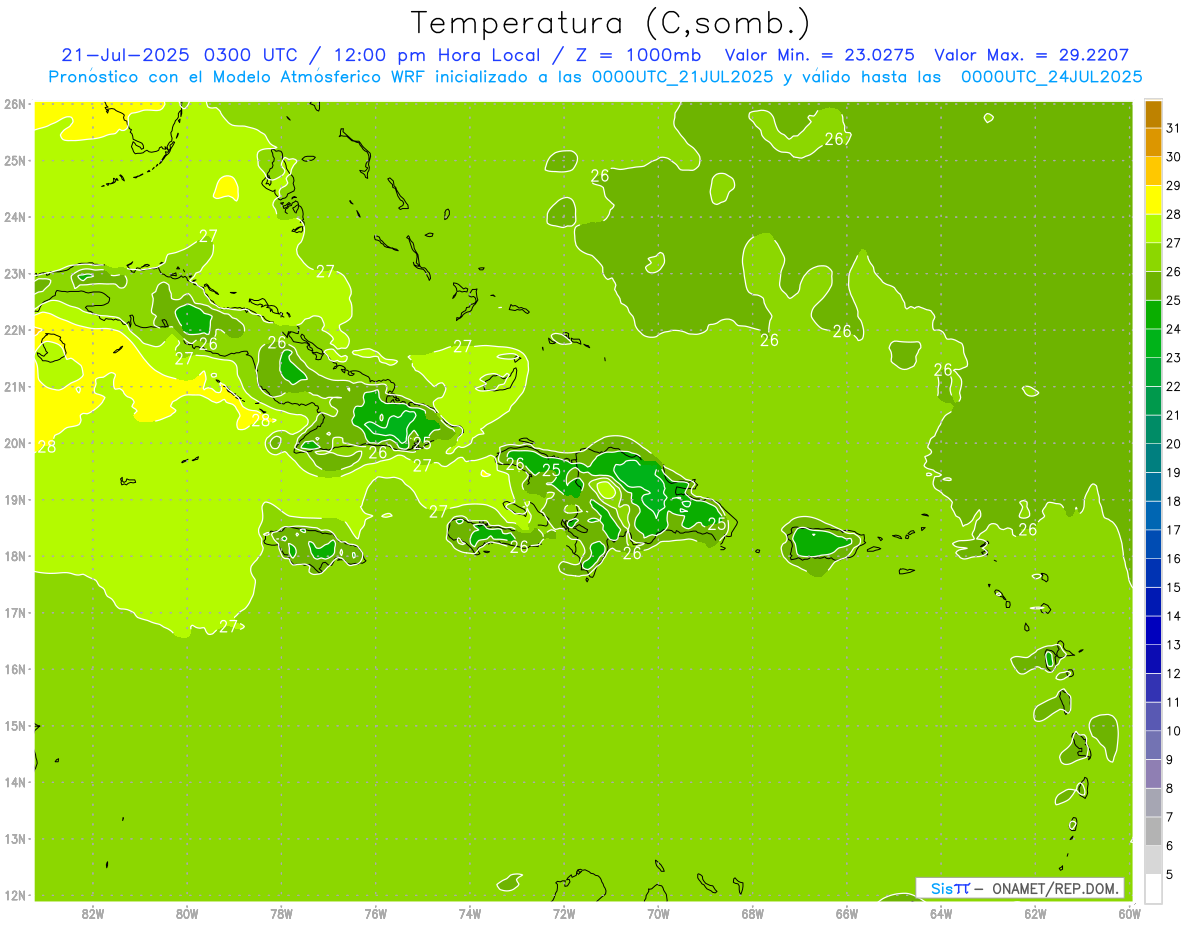Select yellow legend swatch between 28 and 29
The width and height of the screenshot is (1200, 927).
(1153, 199)
